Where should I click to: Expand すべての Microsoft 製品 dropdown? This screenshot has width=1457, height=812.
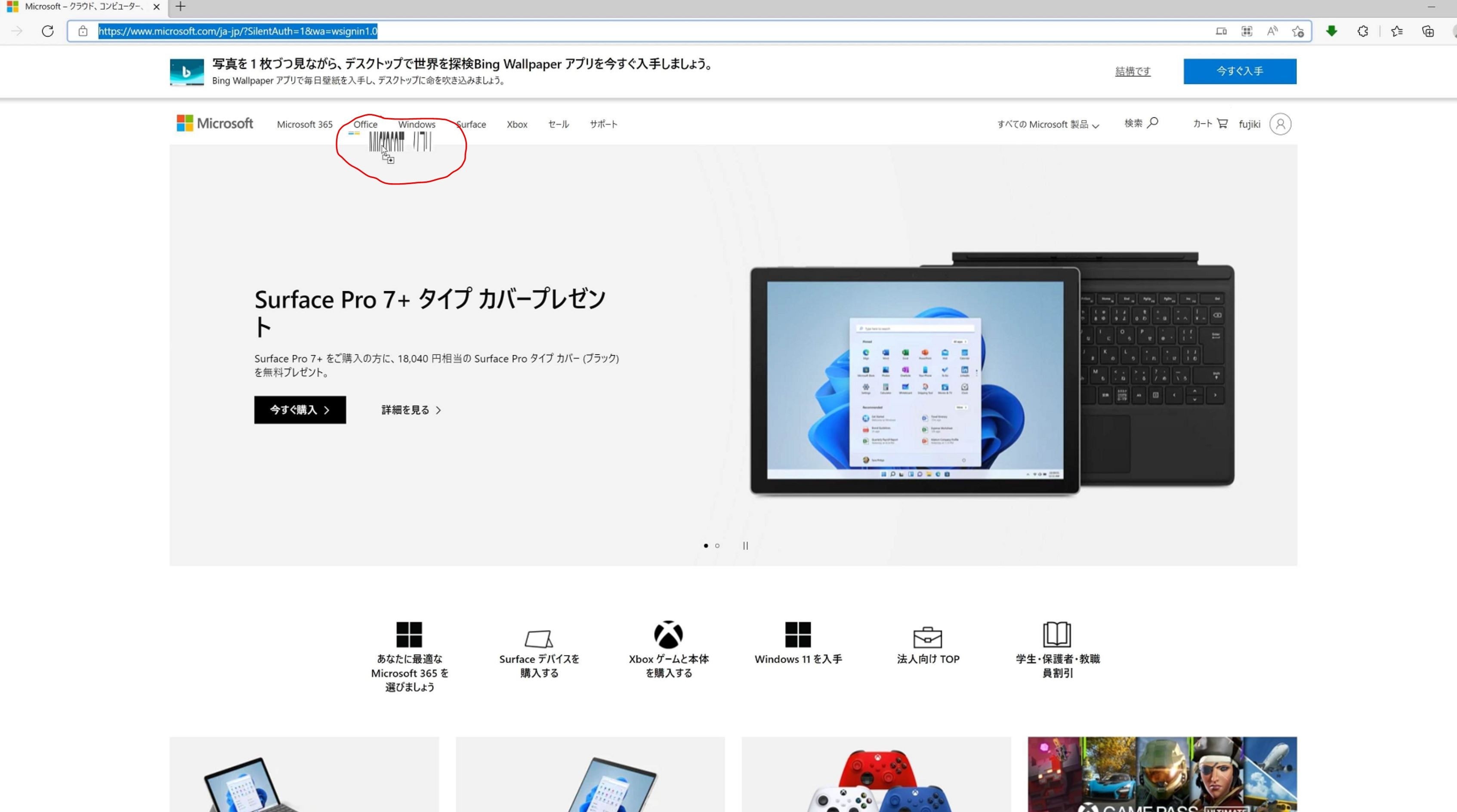1047,124
